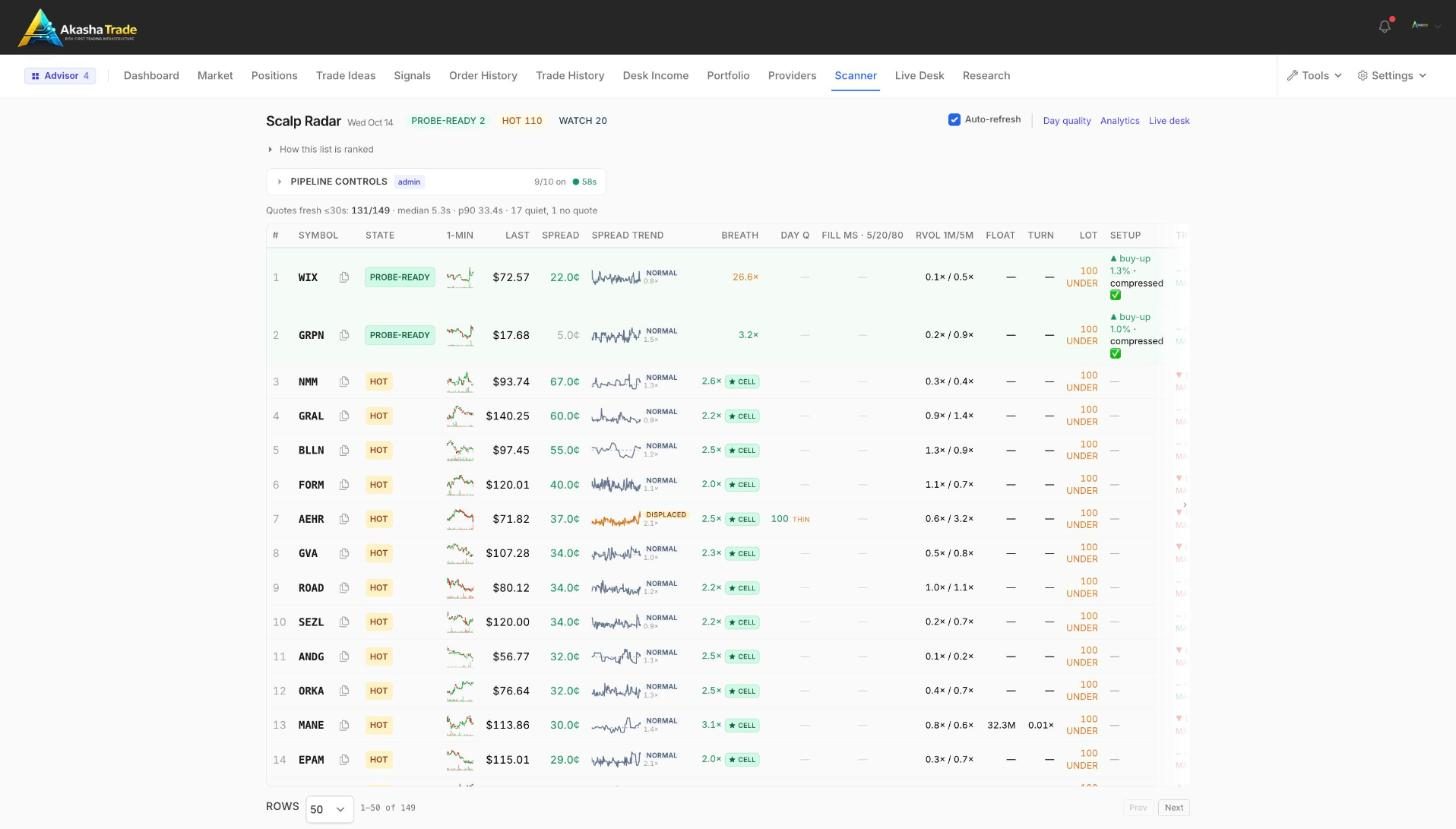Filter by the WATCH 20 badge
Image resolution: width=1456 pixels, height=829 pixels.
click(583, 121)
